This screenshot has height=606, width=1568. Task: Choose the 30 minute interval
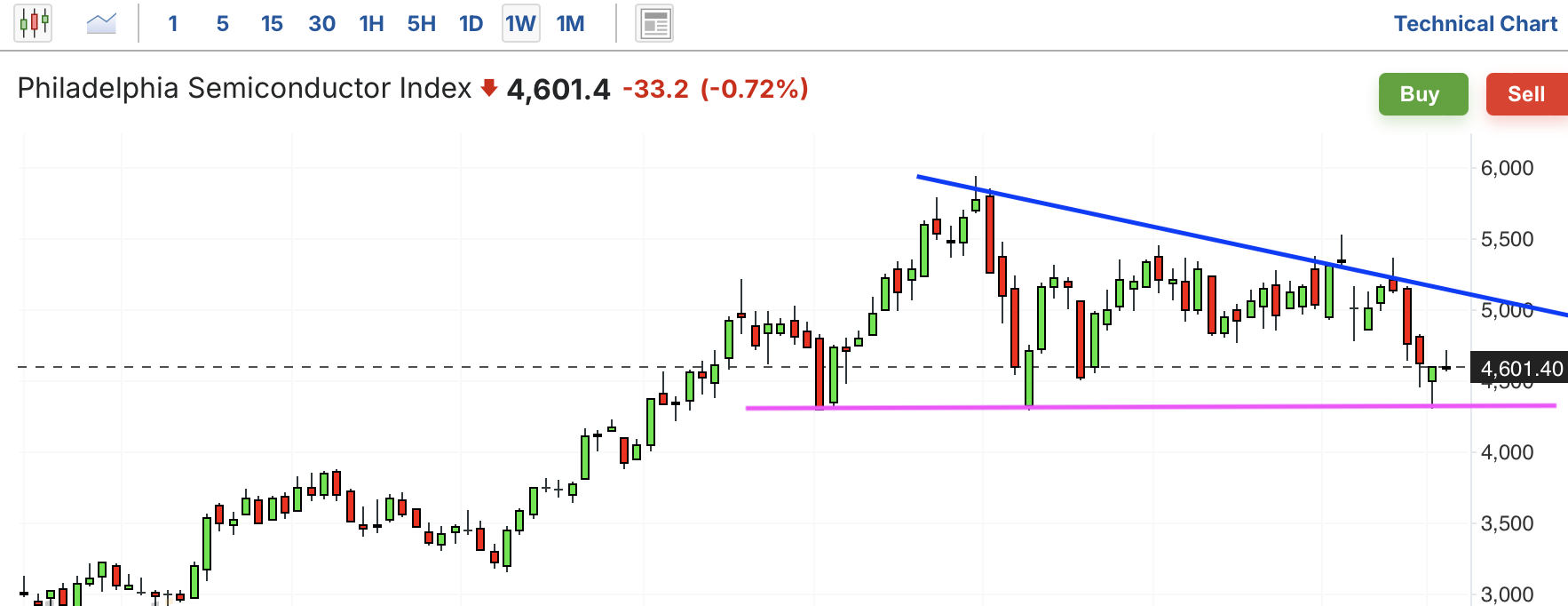coord(321,24)
